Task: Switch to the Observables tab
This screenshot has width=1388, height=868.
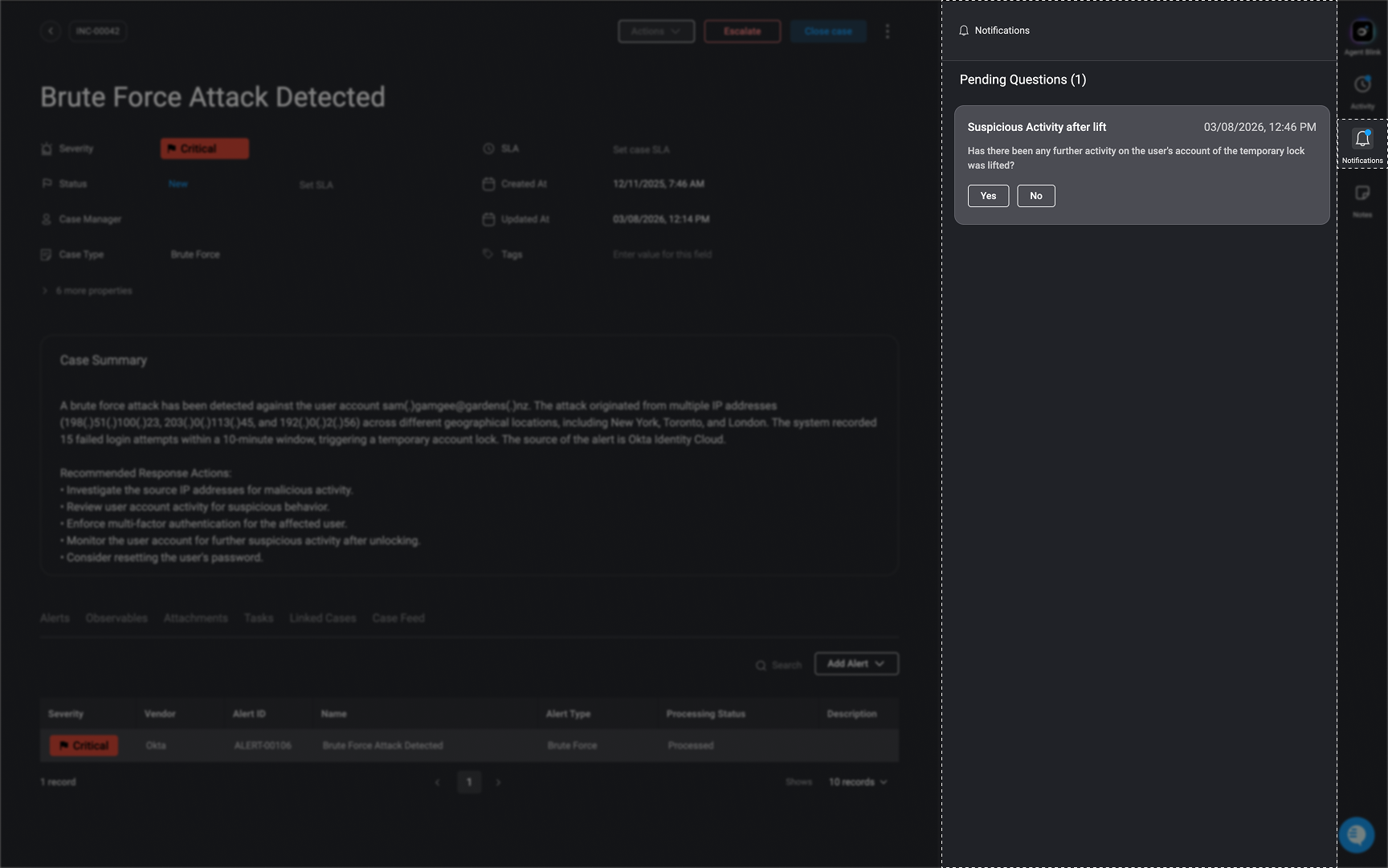Action: click(116, 618)
